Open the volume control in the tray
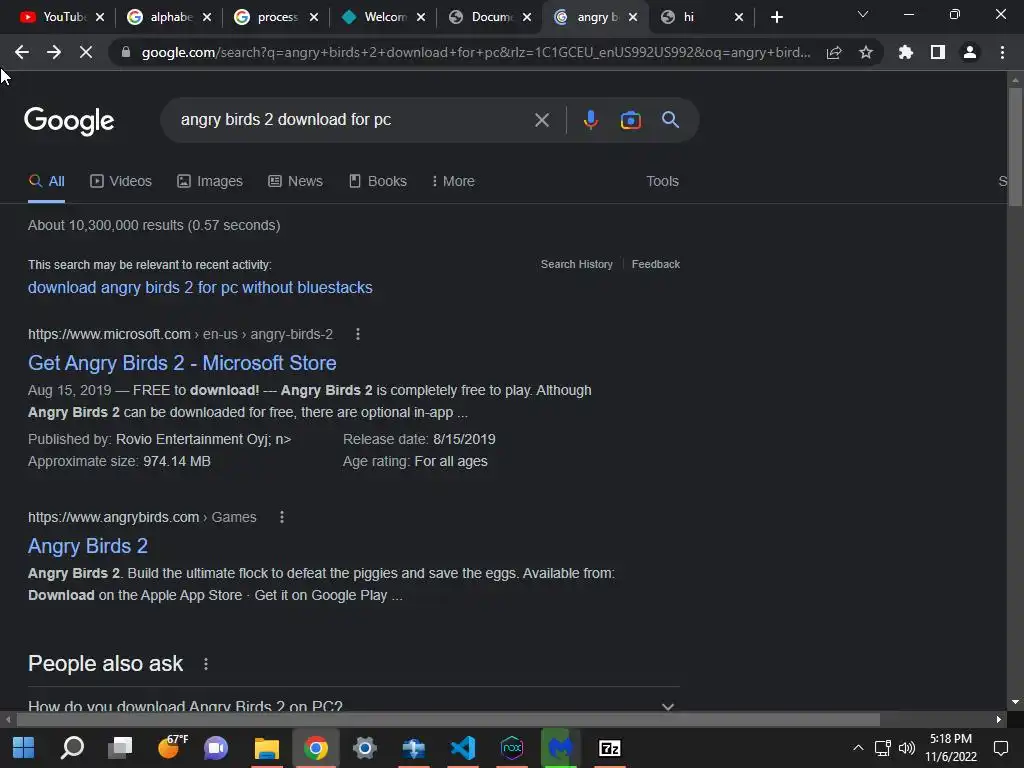Viewport: 1024px width, 768px height. [907, 748]
